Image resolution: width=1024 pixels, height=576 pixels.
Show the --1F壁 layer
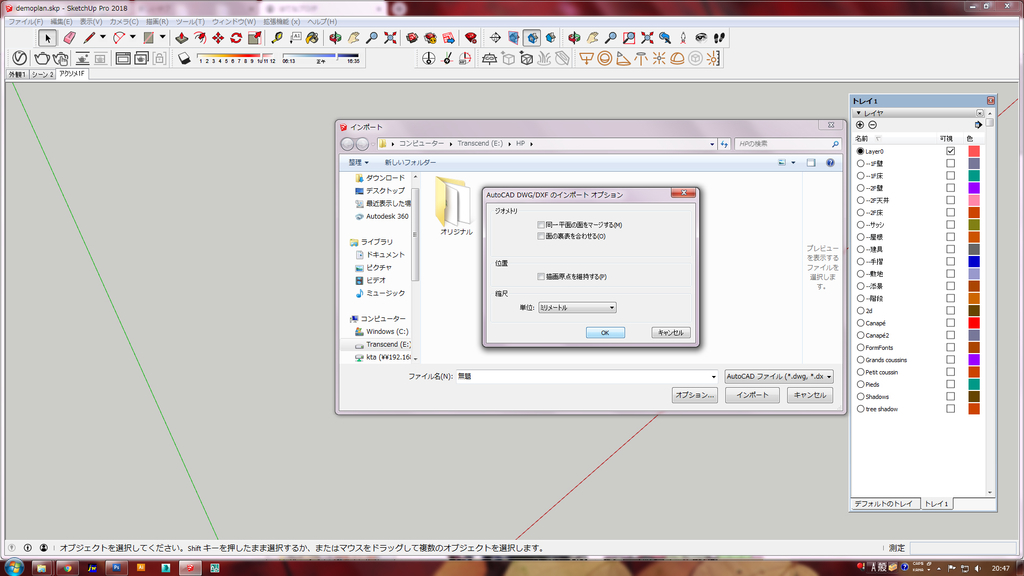click(950, 163)
